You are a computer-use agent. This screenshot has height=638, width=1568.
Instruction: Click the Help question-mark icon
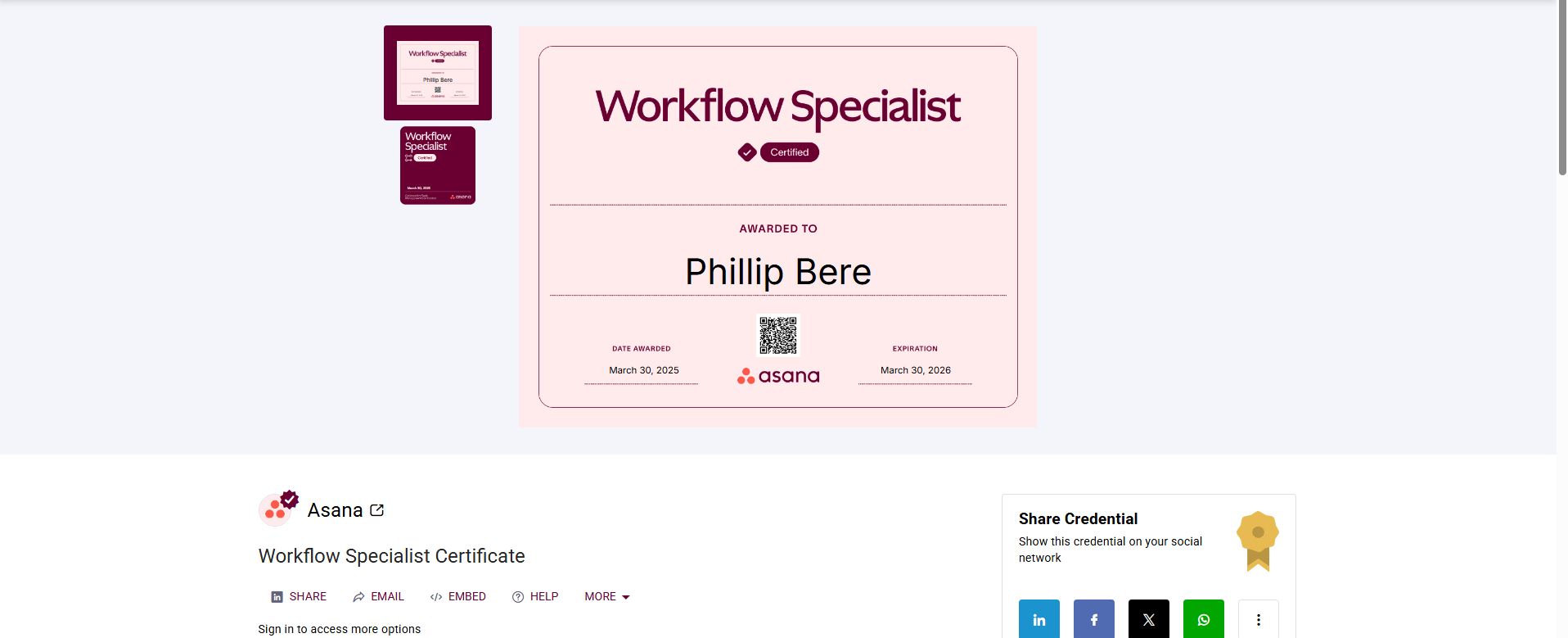pyautogui.click(x=516, y=596)
